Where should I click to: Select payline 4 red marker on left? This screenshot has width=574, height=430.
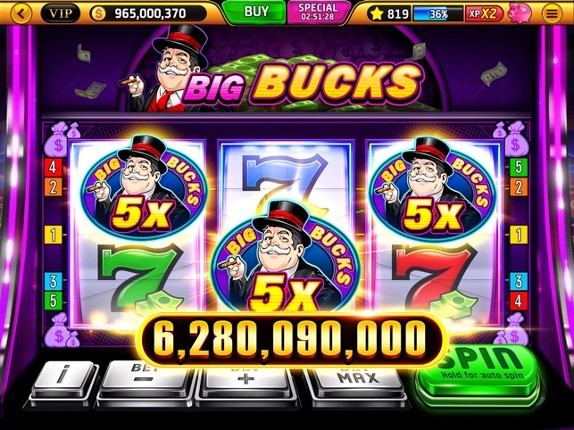53,167
